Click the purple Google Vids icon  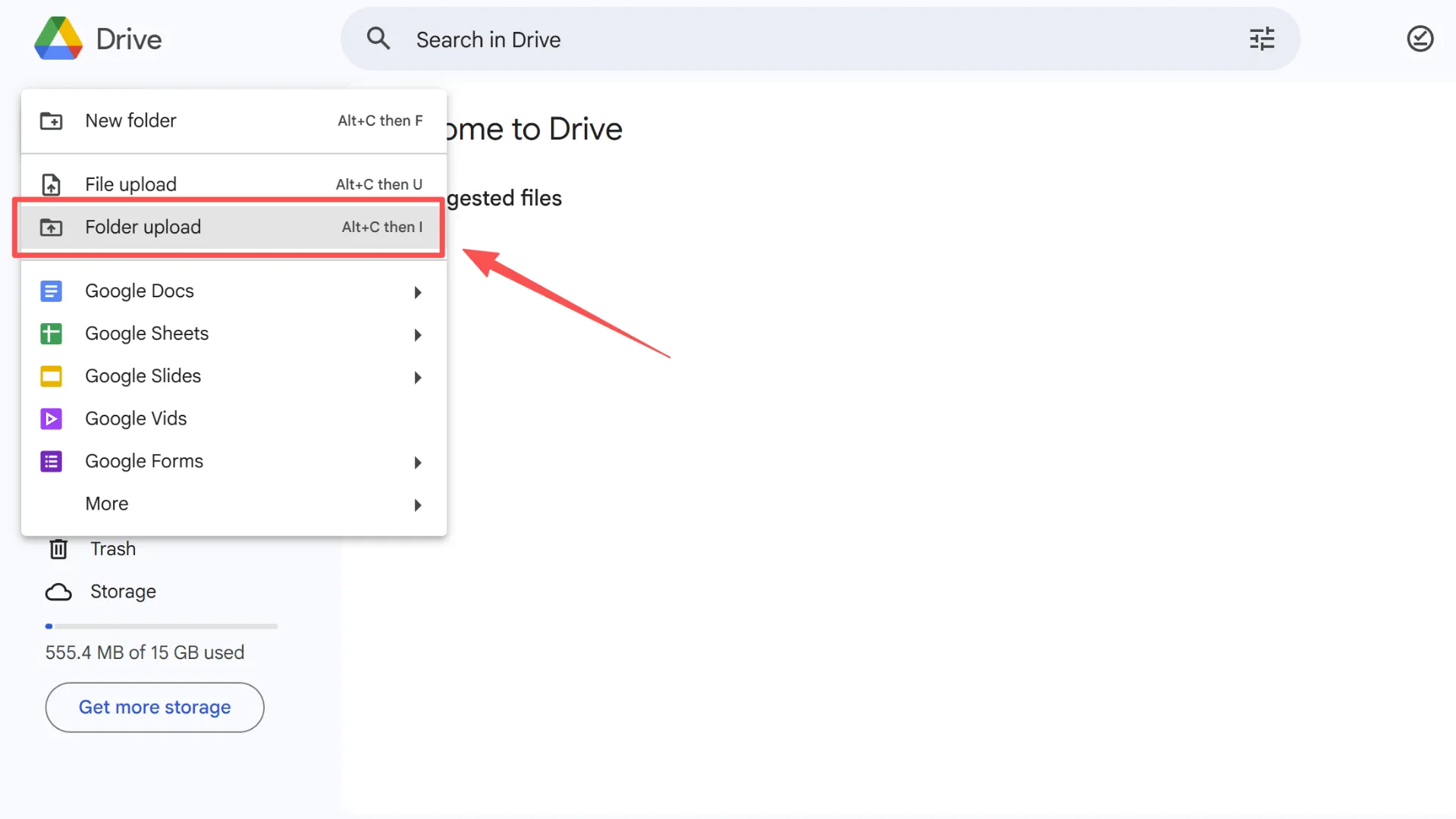(51, 419)
